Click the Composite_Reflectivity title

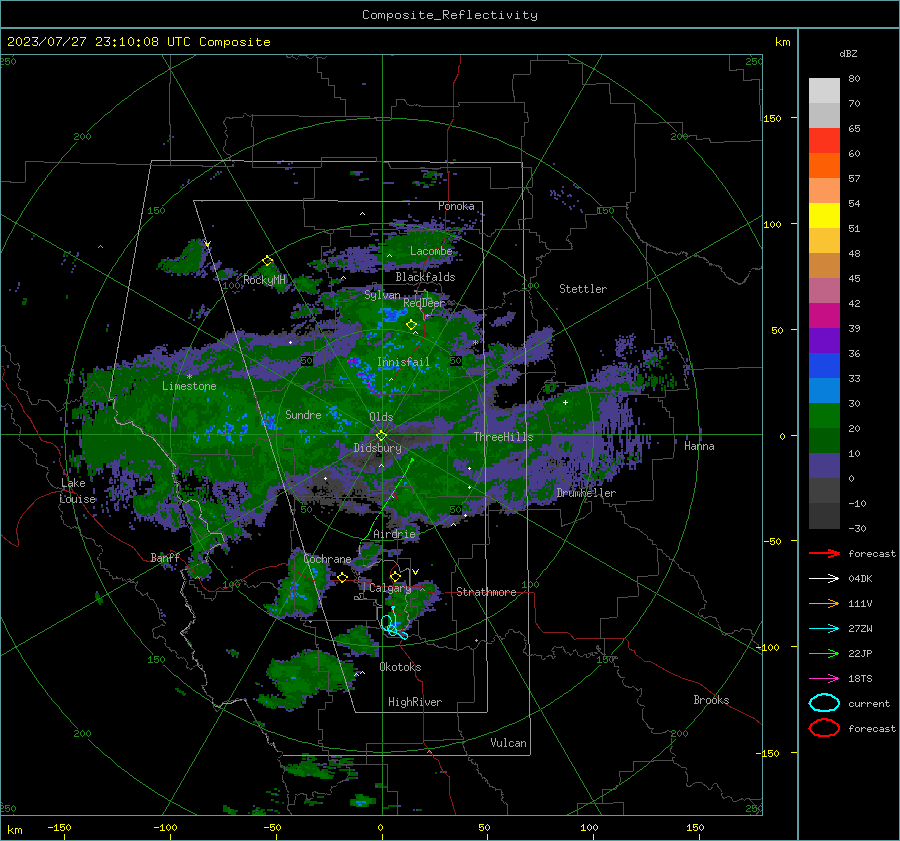[x=449, y=15]
